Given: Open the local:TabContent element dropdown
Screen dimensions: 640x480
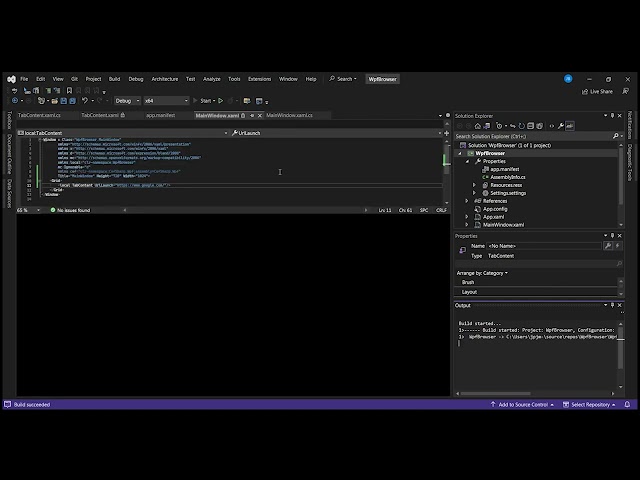Looking at the screenshot, I should click(122, 133).
